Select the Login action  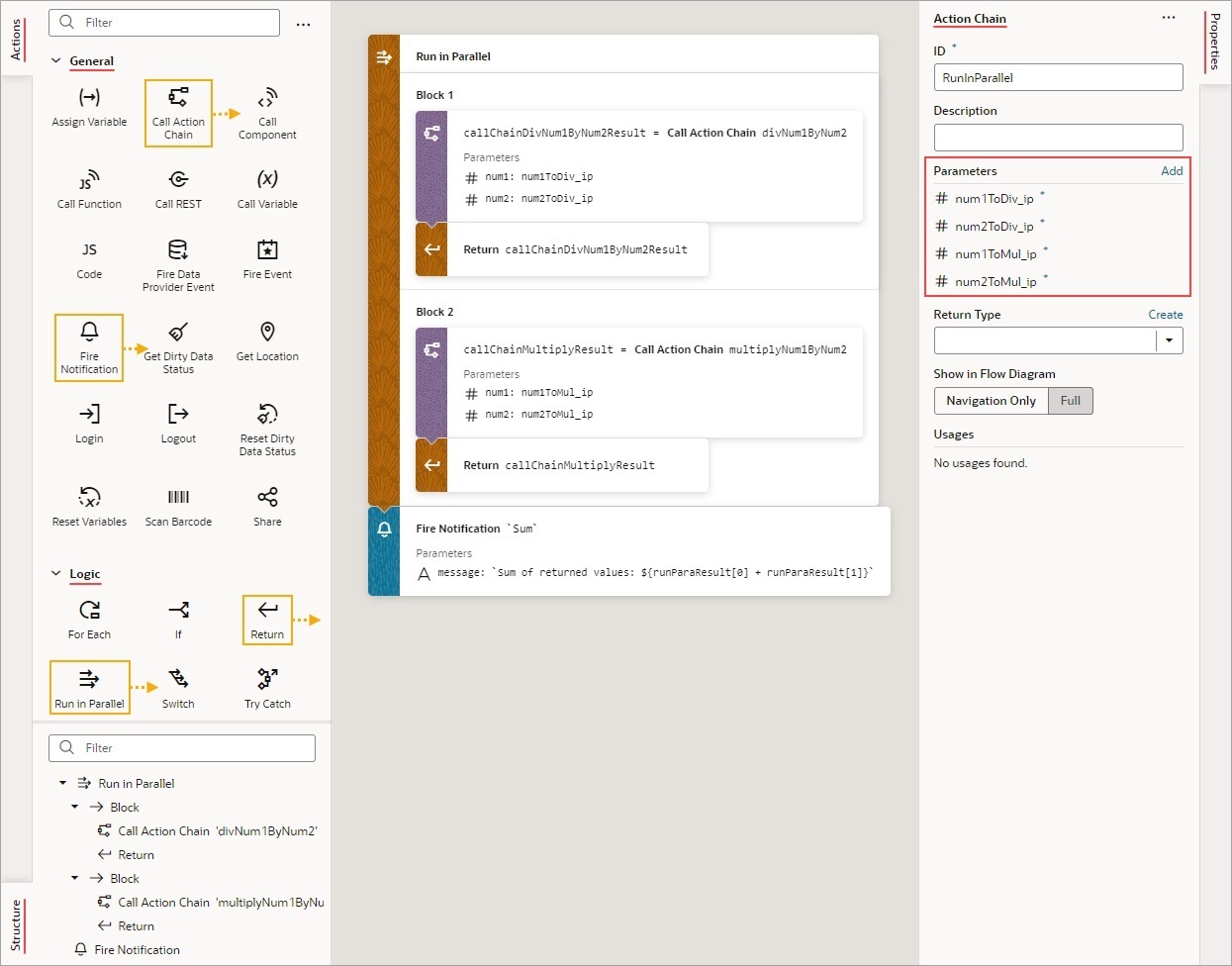[x=89, y=425]
